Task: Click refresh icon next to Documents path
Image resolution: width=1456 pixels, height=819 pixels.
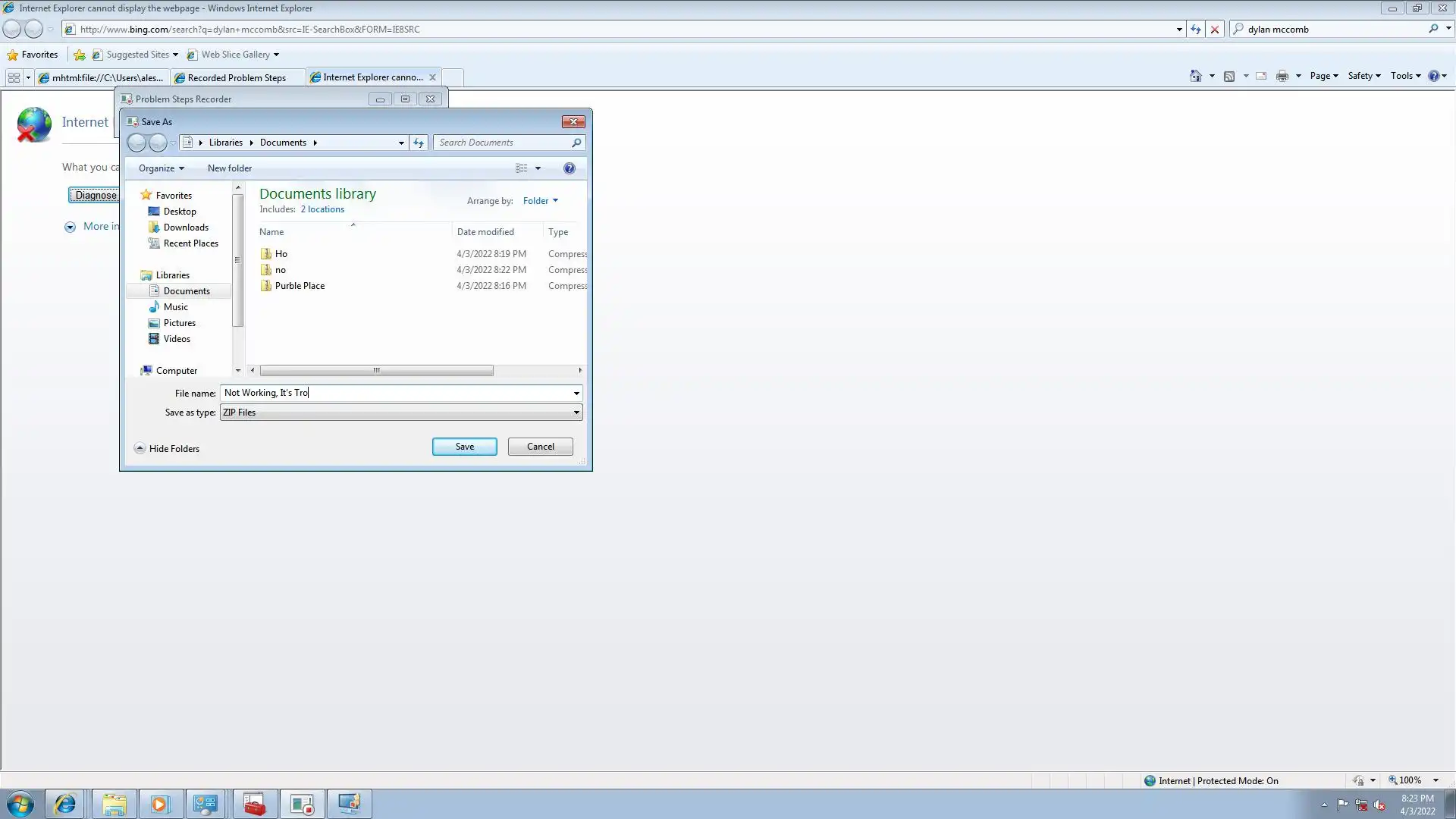Action: pyautogui.click(x=419, y=143)
